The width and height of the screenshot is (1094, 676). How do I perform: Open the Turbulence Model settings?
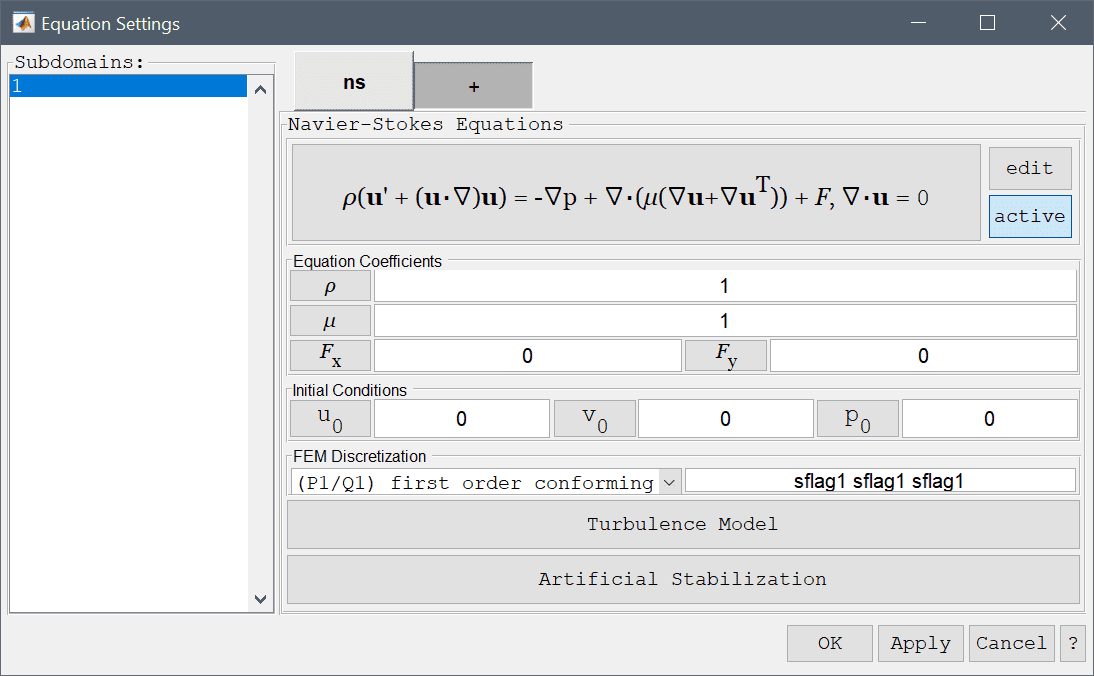683,524
